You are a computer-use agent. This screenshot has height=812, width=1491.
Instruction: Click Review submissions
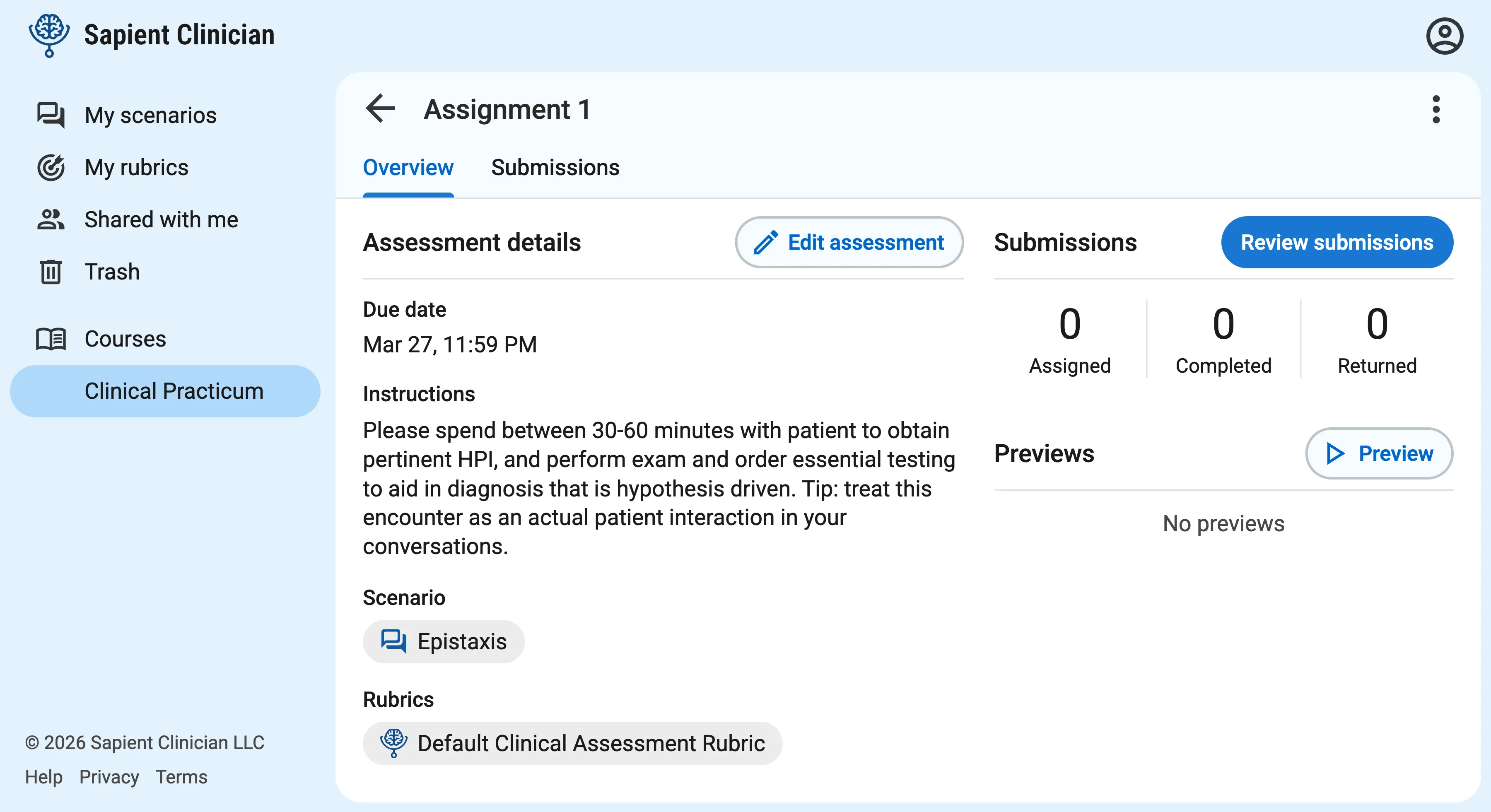(x=1337, y=242)
